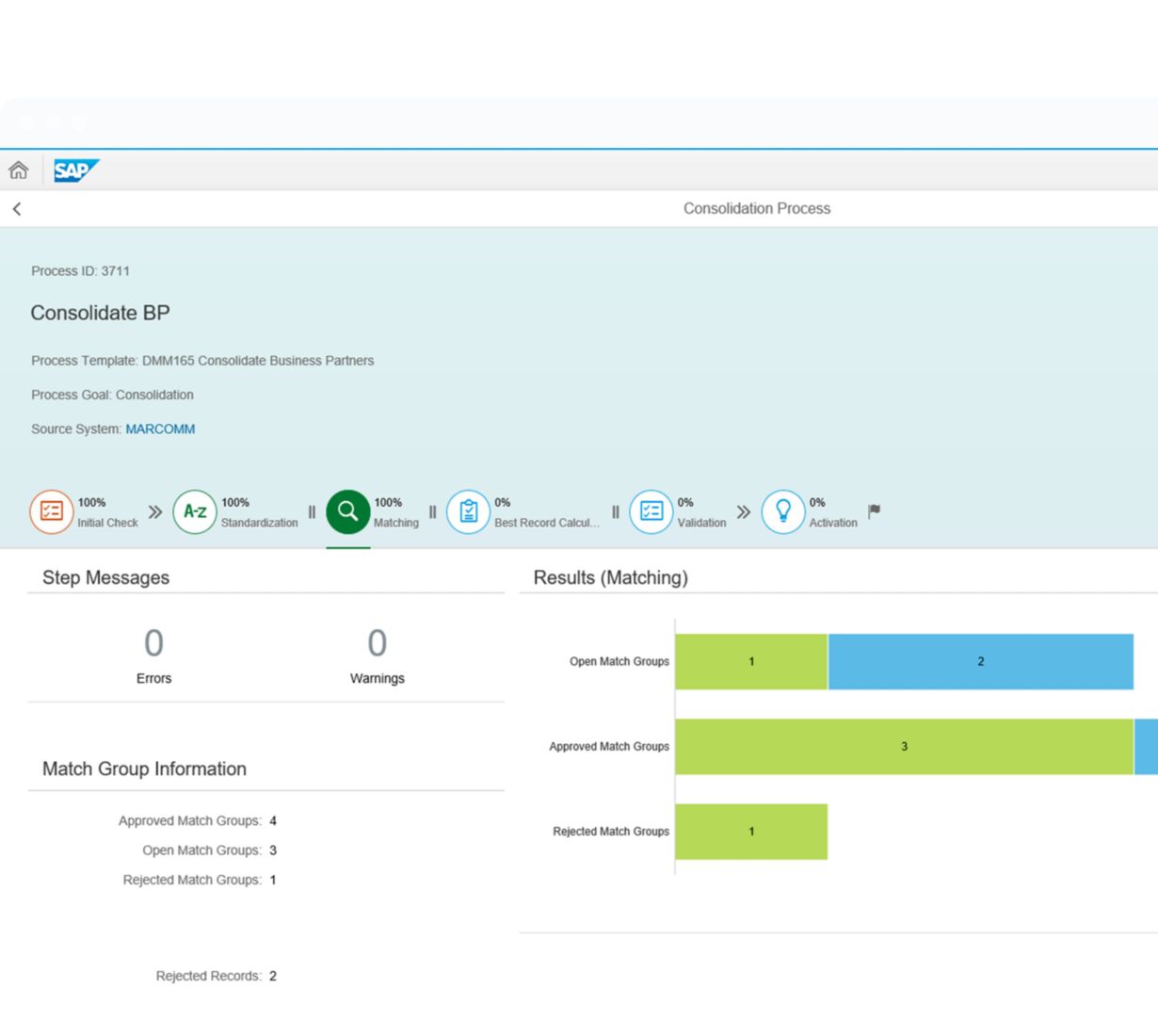Image resolution: width=1158 pixels, height=1036 pixels.
Task: Click the Errors count tile
Action: click(x=153, y=656)
